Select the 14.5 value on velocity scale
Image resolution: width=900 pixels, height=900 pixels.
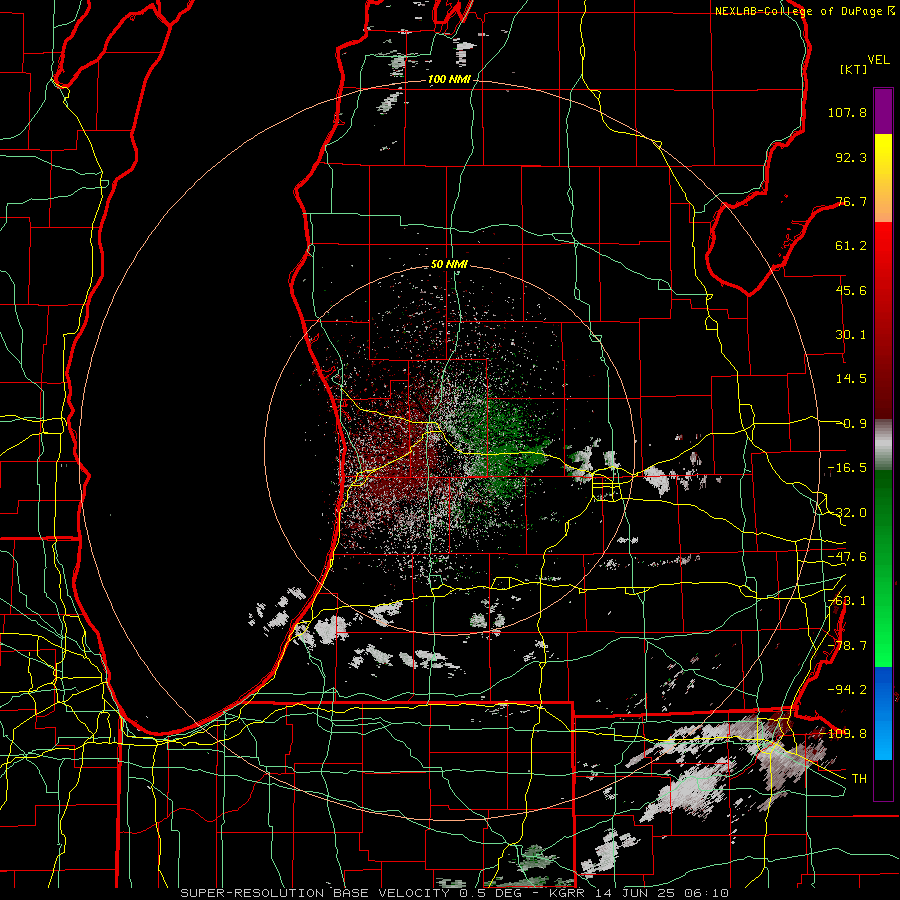coord(851,379)
